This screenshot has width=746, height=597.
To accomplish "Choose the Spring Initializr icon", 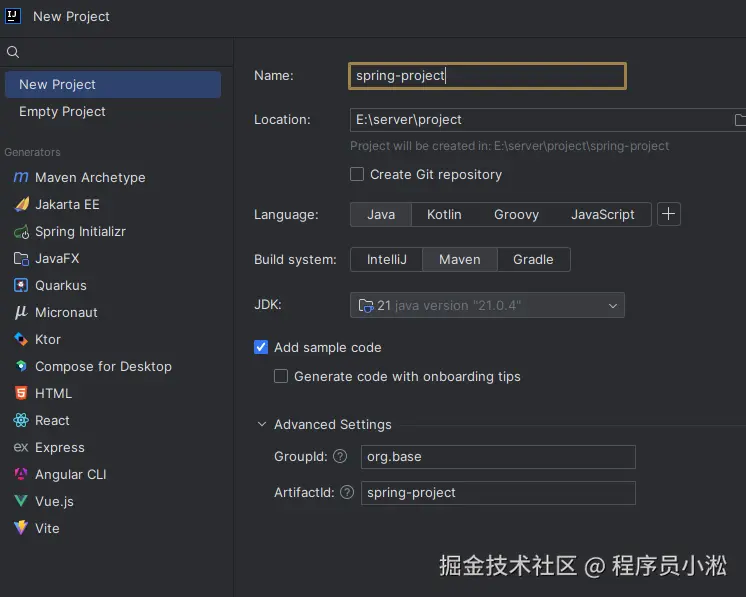I will click(x=21, y=232).
